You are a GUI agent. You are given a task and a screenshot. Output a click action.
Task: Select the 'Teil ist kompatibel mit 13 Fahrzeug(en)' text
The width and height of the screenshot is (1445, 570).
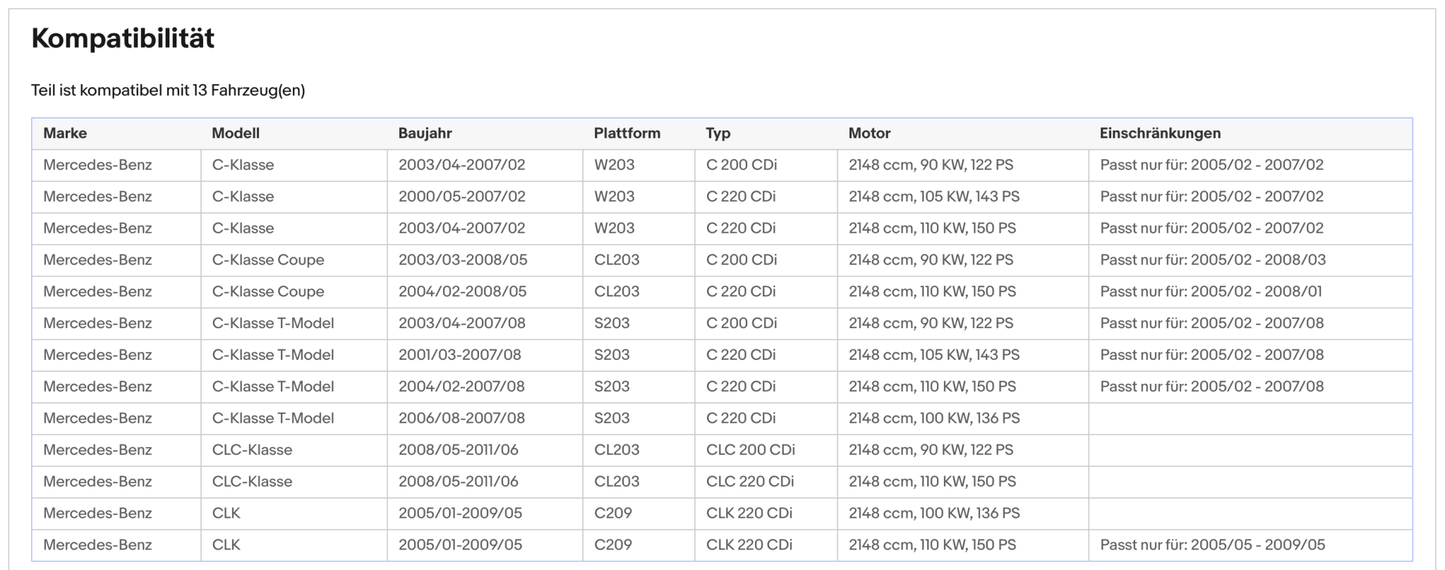(x=168, y=91)
